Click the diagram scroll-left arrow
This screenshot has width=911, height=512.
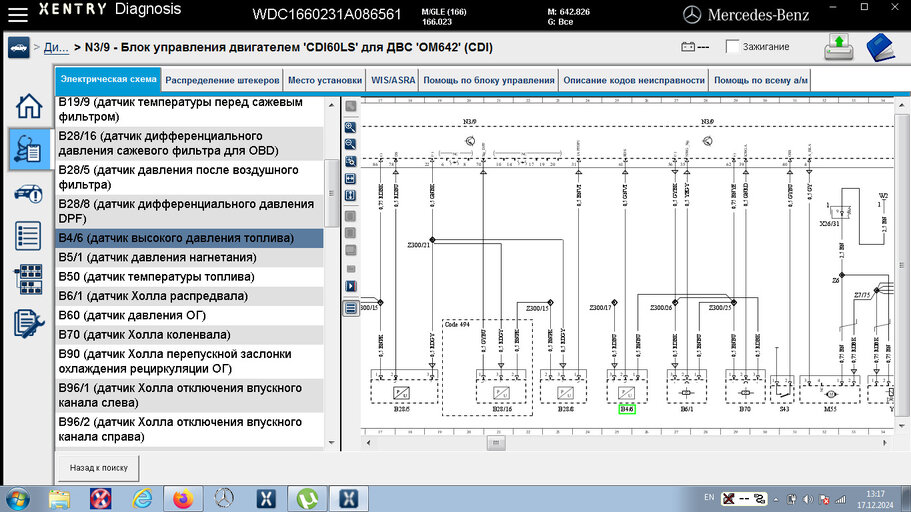(368, 443)
